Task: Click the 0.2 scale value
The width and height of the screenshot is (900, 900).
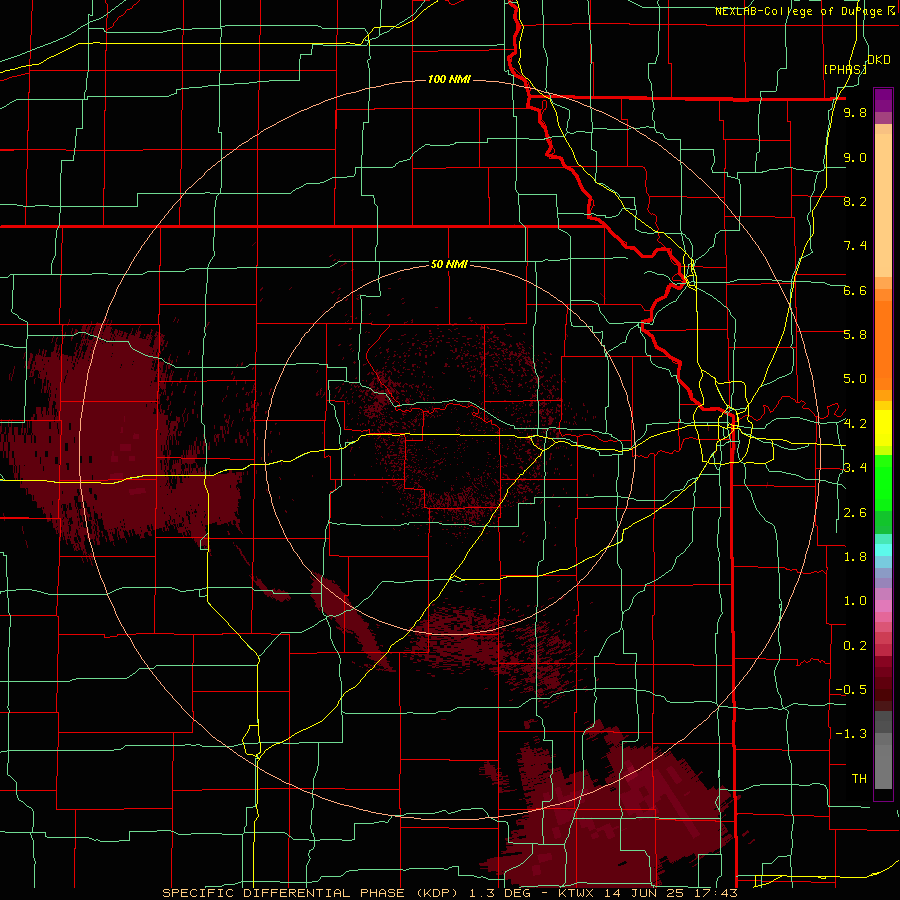Action: (x=855, y=645)
